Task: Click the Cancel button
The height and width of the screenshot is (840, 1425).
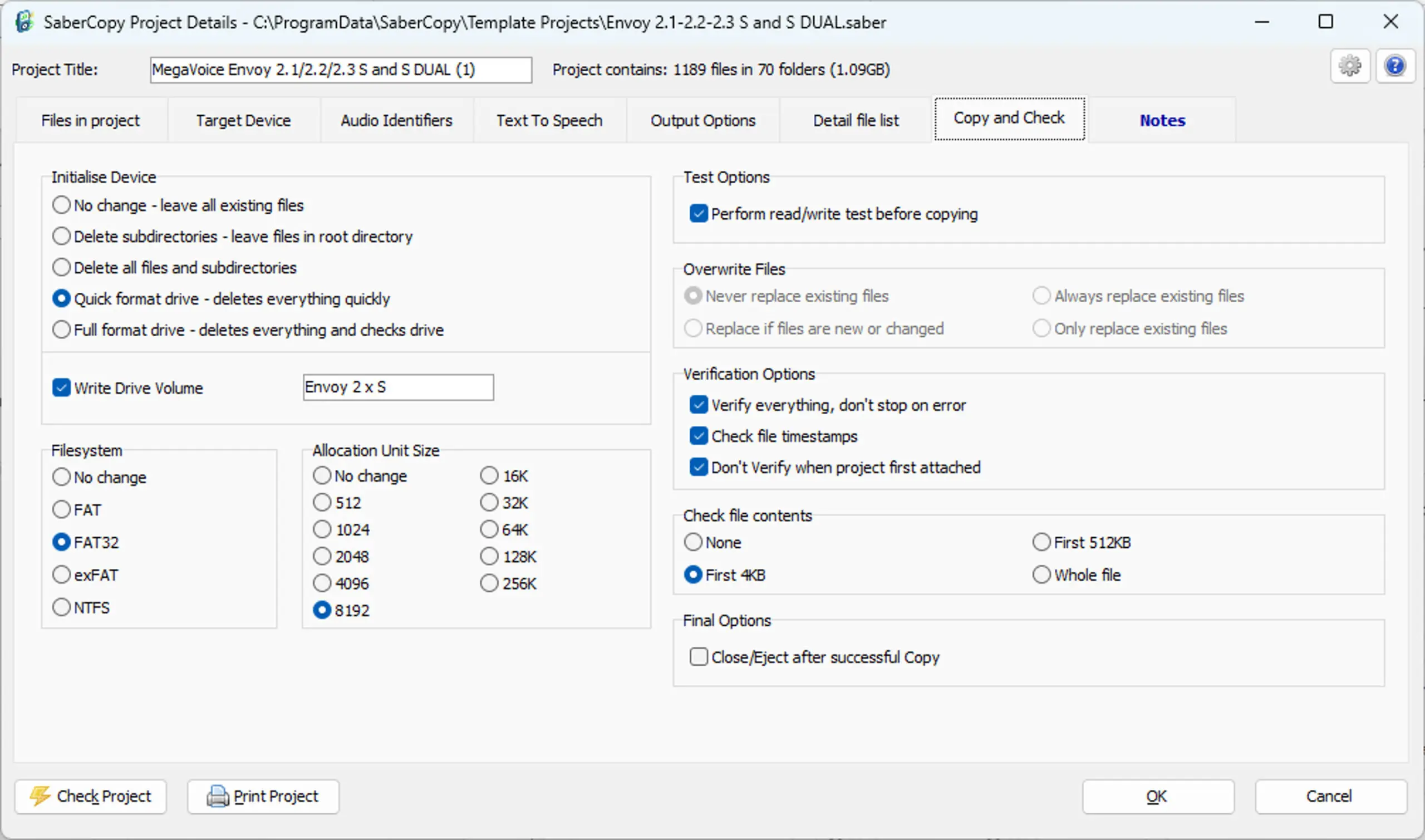Action: (x=1330, y=797)
